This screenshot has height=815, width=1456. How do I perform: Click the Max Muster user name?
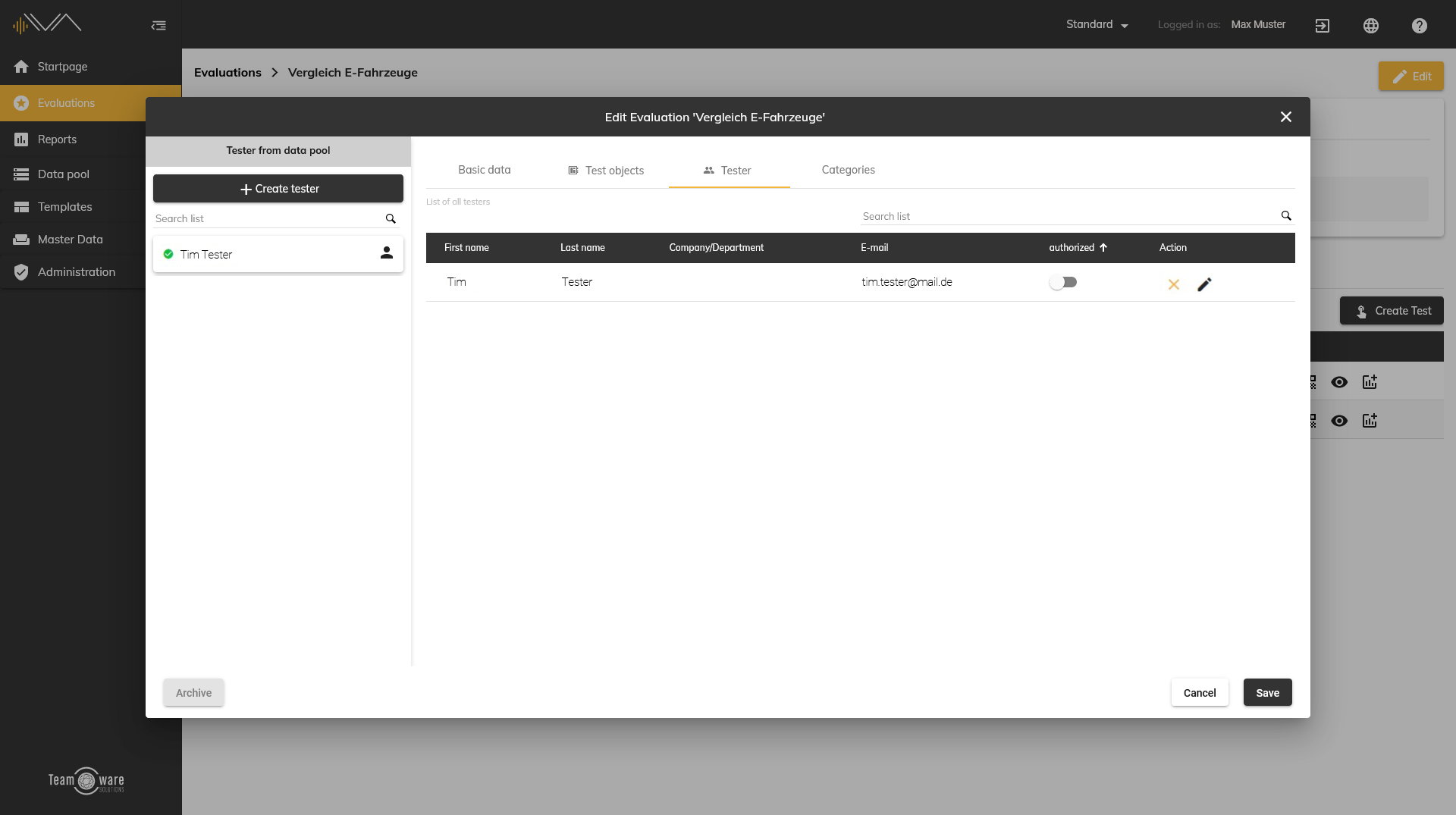1258,25
